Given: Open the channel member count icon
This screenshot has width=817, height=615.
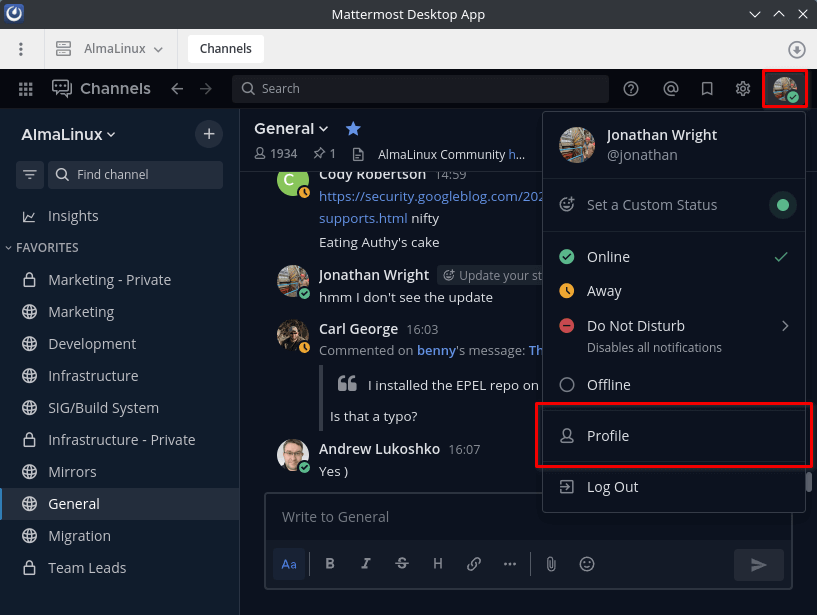Looking at the screenshot, I should coord(259,154).
